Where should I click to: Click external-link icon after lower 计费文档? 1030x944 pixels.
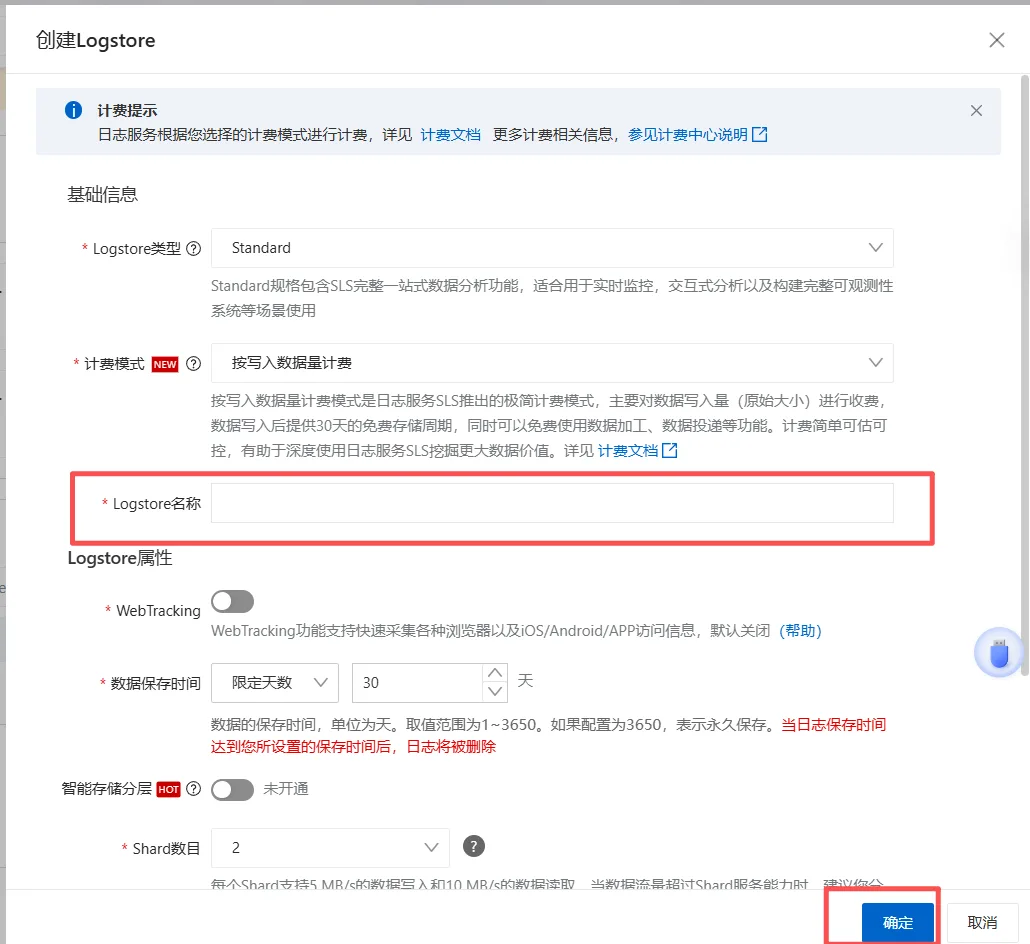coord(669,451)
